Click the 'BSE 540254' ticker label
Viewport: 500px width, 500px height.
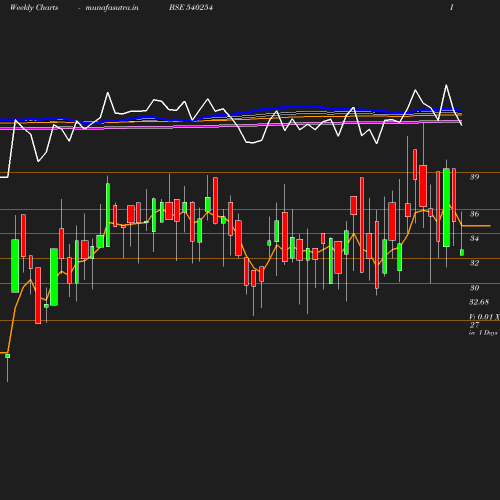tap(191, 7)
